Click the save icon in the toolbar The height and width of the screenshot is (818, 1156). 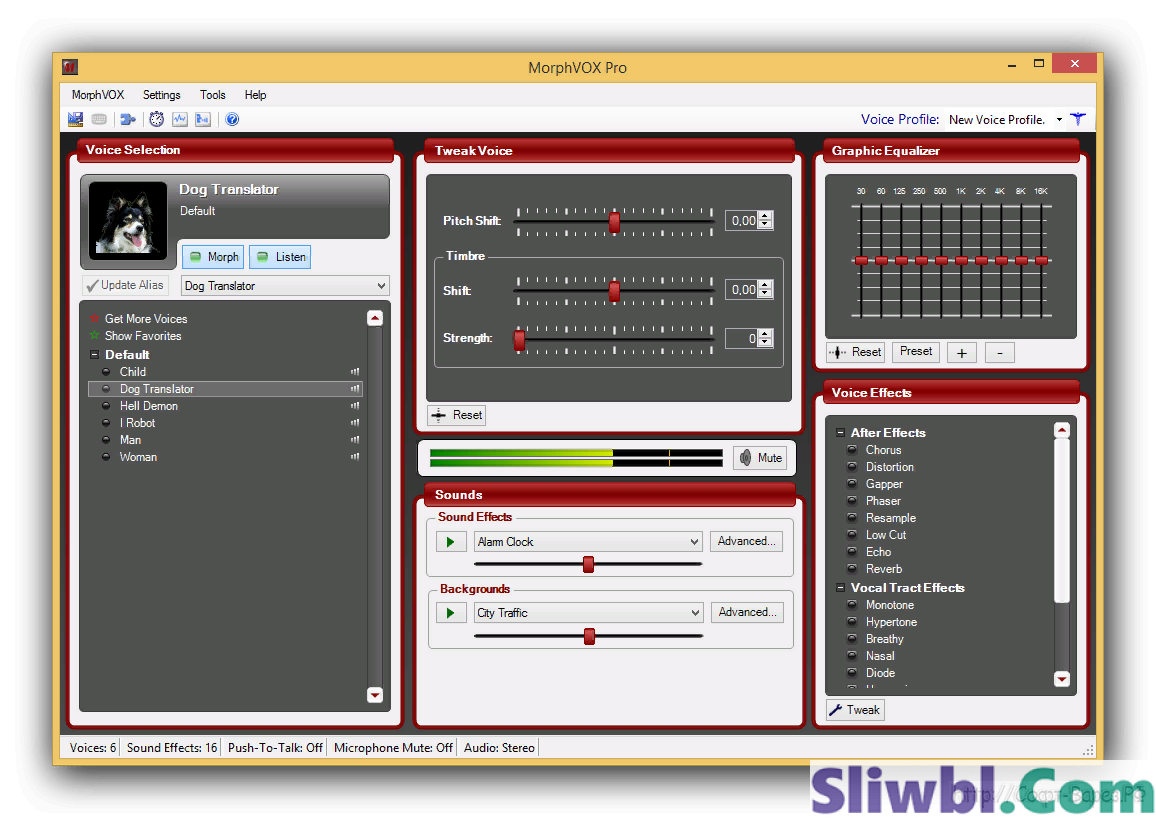tap(75, 120)
